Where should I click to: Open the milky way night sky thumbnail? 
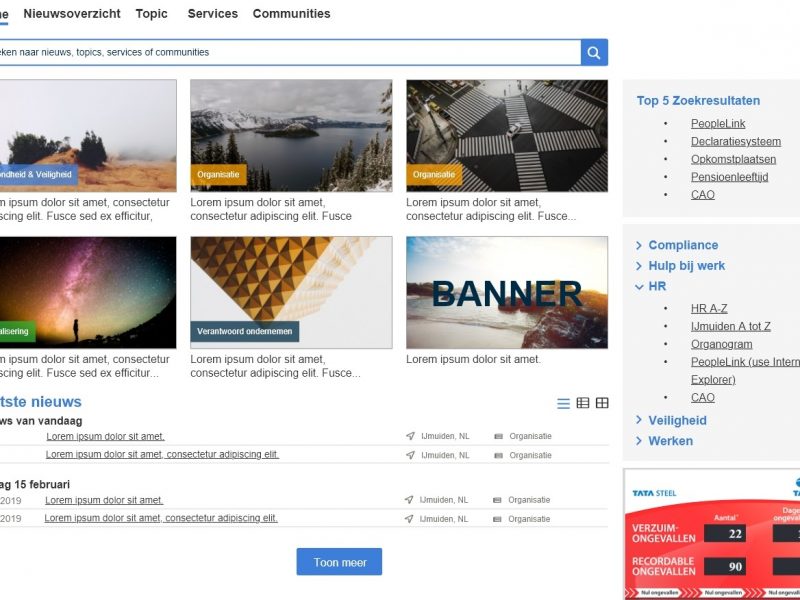(88, 292)
